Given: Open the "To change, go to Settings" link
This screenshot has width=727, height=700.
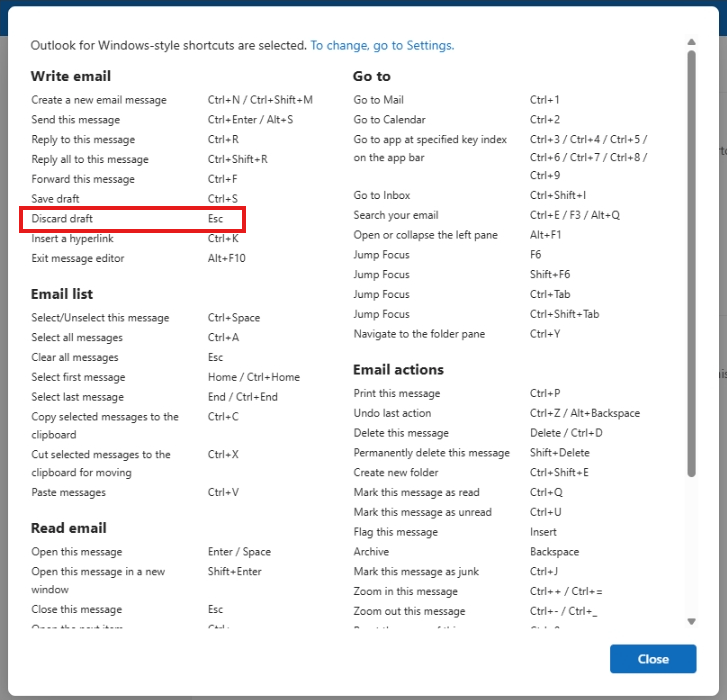Looking at the screenshot, I should coord(382,45).
